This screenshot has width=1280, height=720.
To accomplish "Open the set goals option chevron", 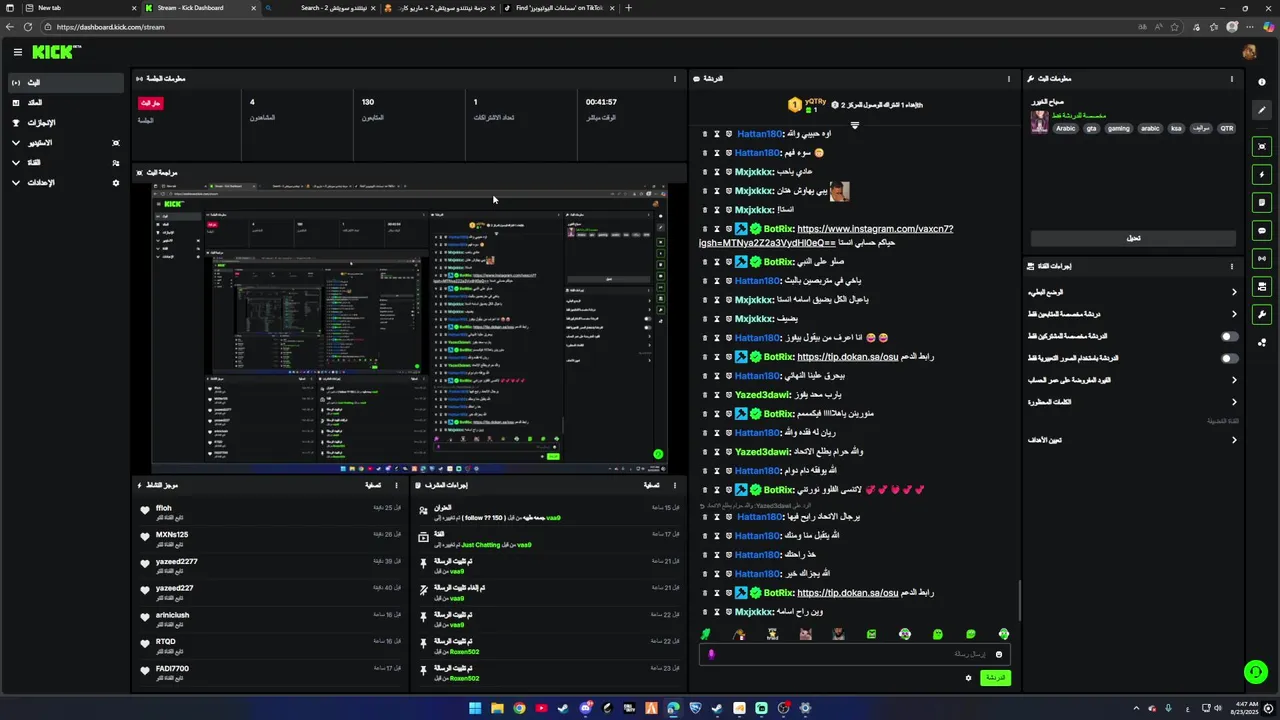I will click(x=1234, y=440).
